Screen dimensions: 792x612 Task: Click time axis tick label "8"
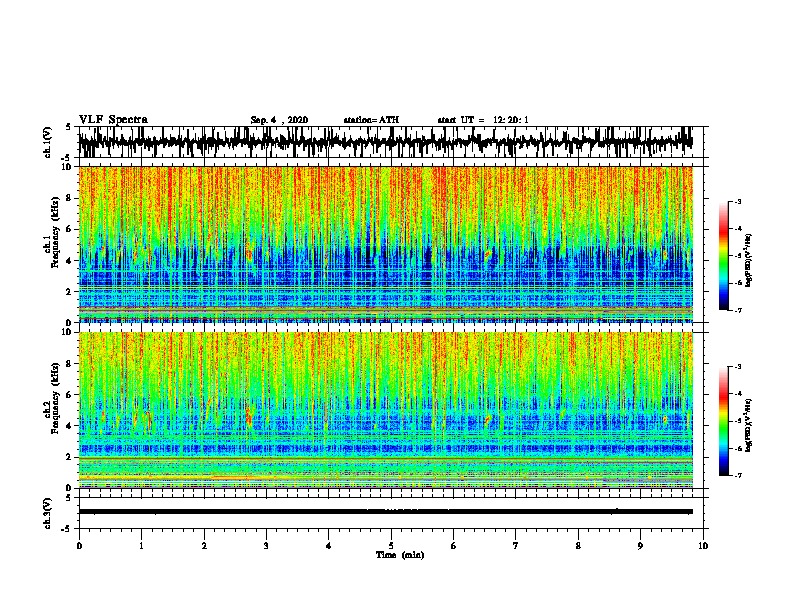578,546
